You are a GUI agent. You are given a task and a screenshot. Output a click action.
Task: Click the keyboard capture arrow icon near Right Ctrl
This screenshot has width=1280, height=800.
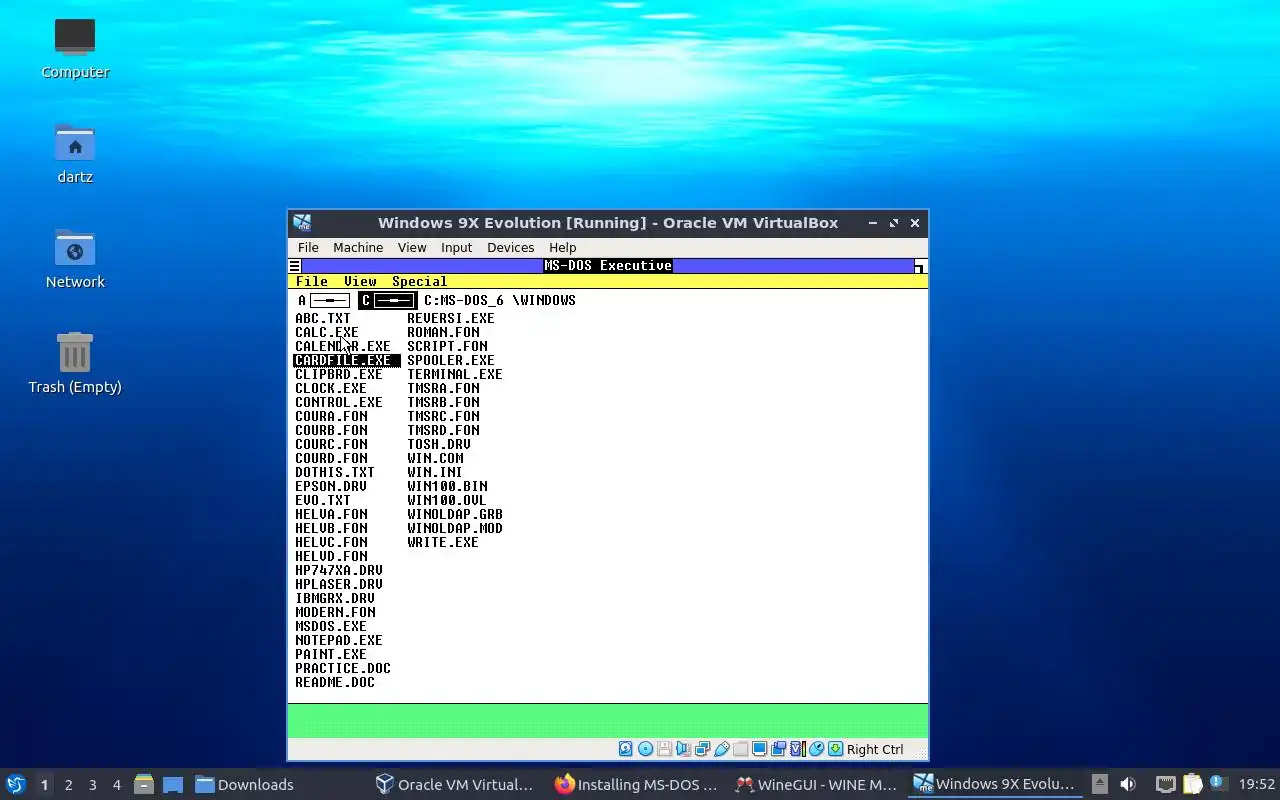point(835,749)
